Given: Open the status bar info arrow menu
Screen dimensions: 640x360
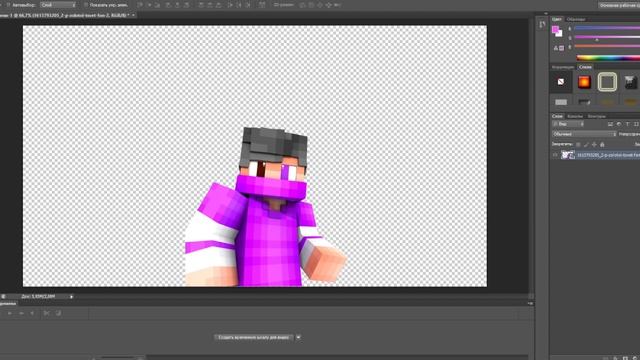Looking at the screenshot, I should coord(71,297).
